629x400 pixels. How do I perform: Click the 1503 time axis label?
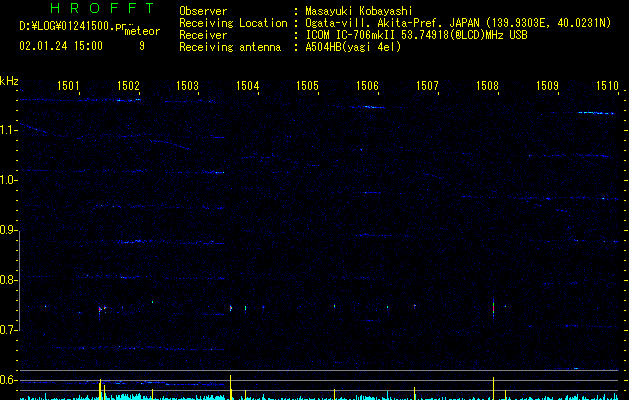pyautogui.click(x=187, y=86)
